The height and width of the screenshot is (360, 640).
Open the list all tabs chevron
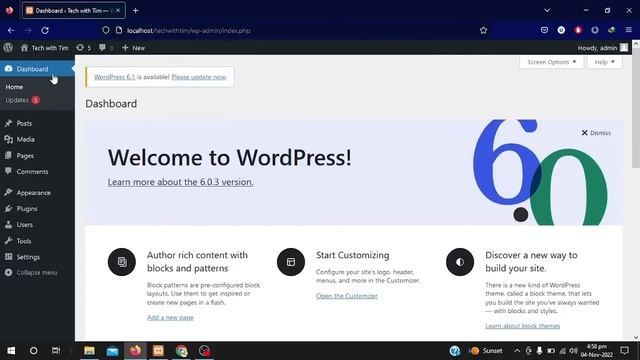[x=547, y=11]
